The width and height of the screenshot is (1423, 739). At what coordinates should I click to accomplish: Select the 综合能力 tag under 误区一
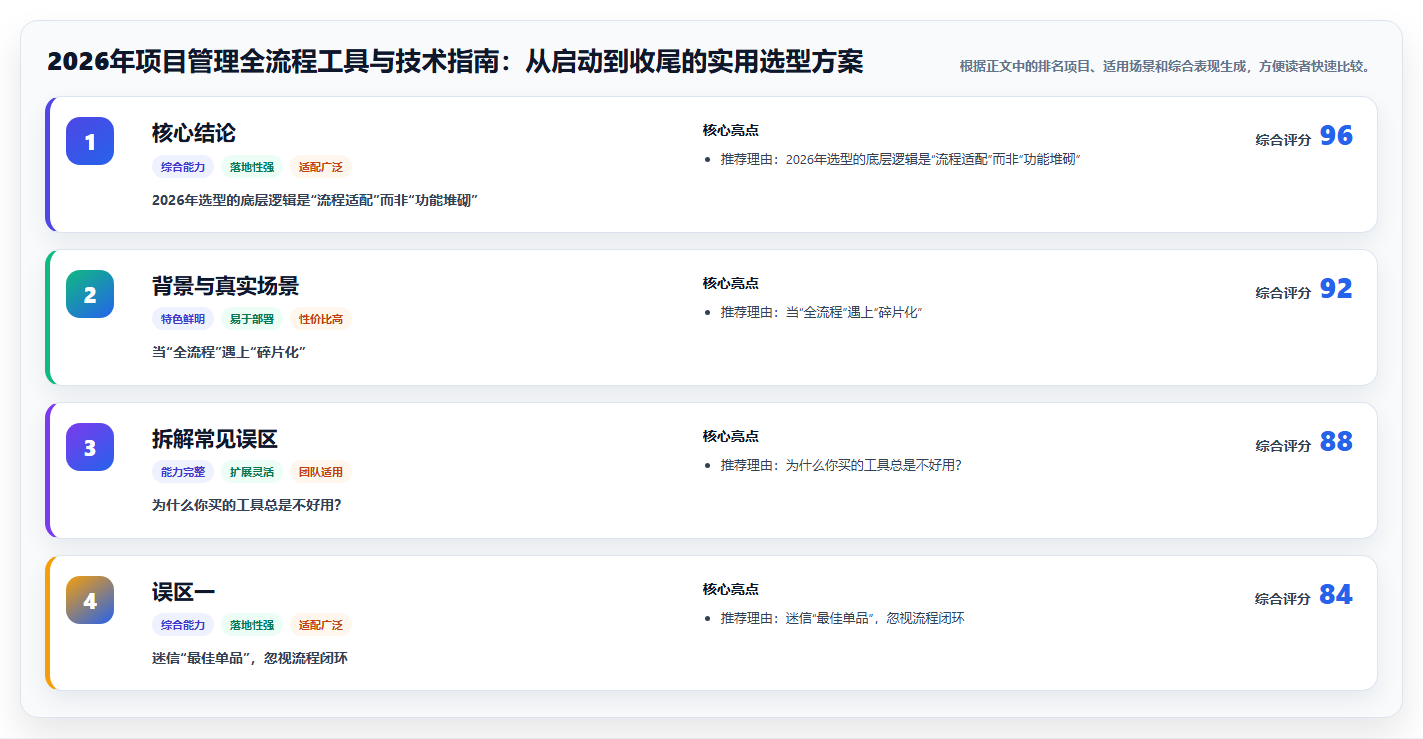(183, 625)
